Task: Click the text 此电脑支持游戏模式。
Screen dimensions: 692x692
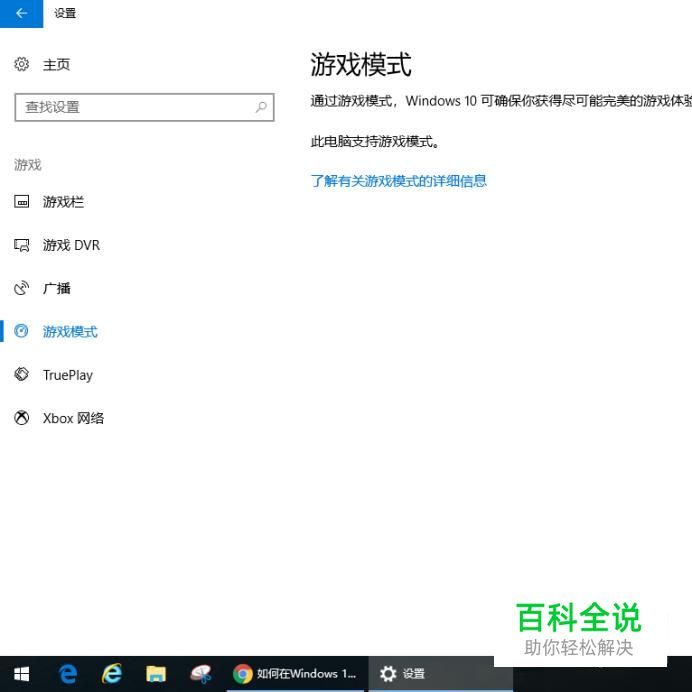Action: [x=375, y=142]
